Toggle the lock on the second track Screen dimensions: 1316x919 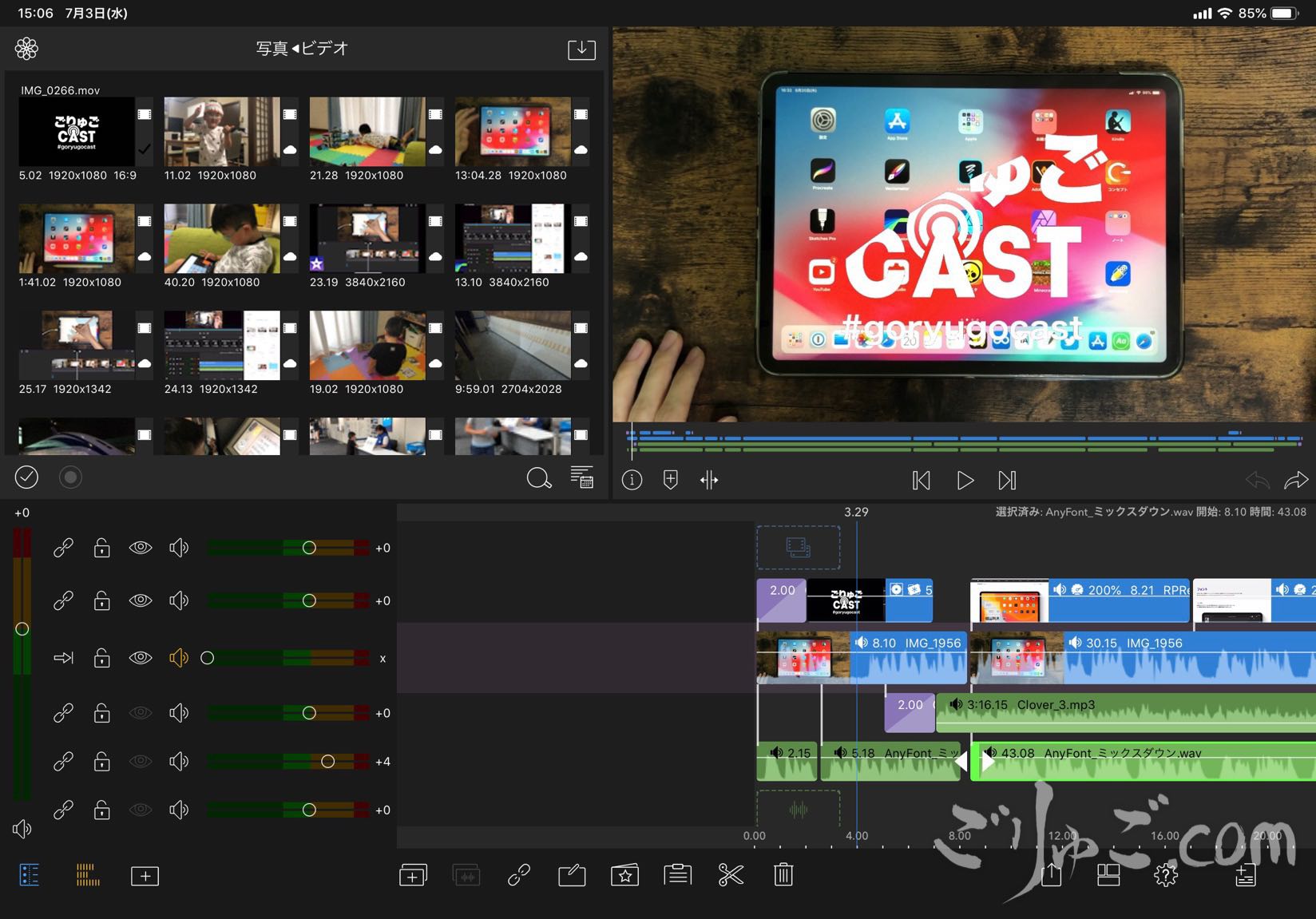tap(101, 600)
